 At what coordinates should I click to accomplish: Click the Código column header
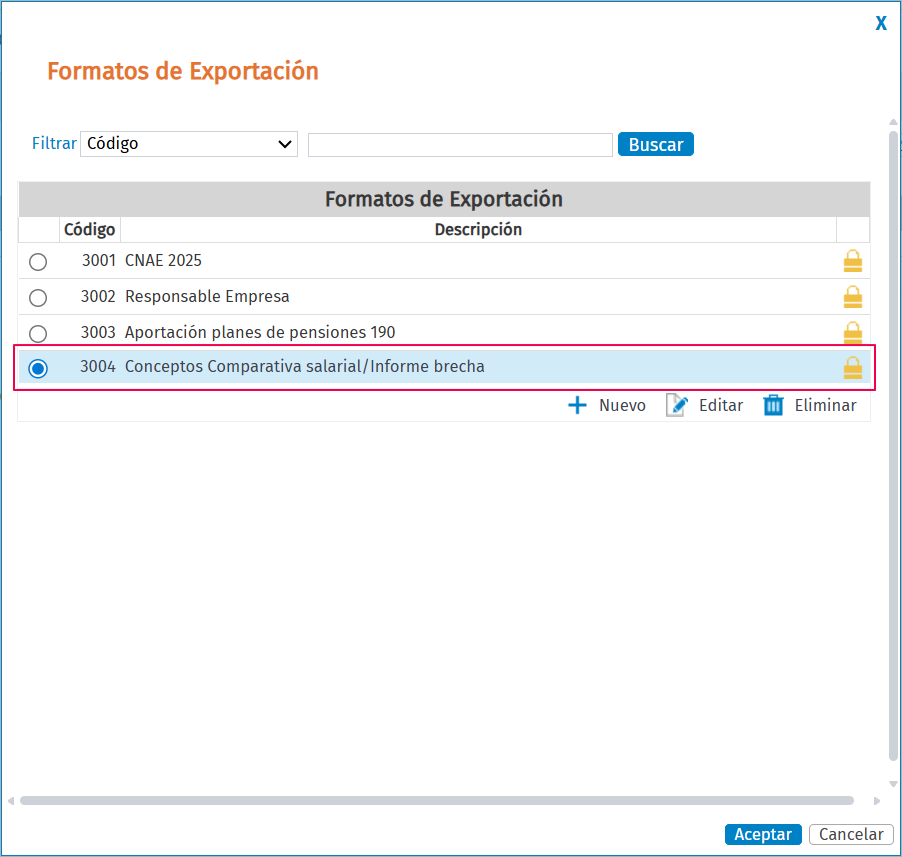click(90, 229)
